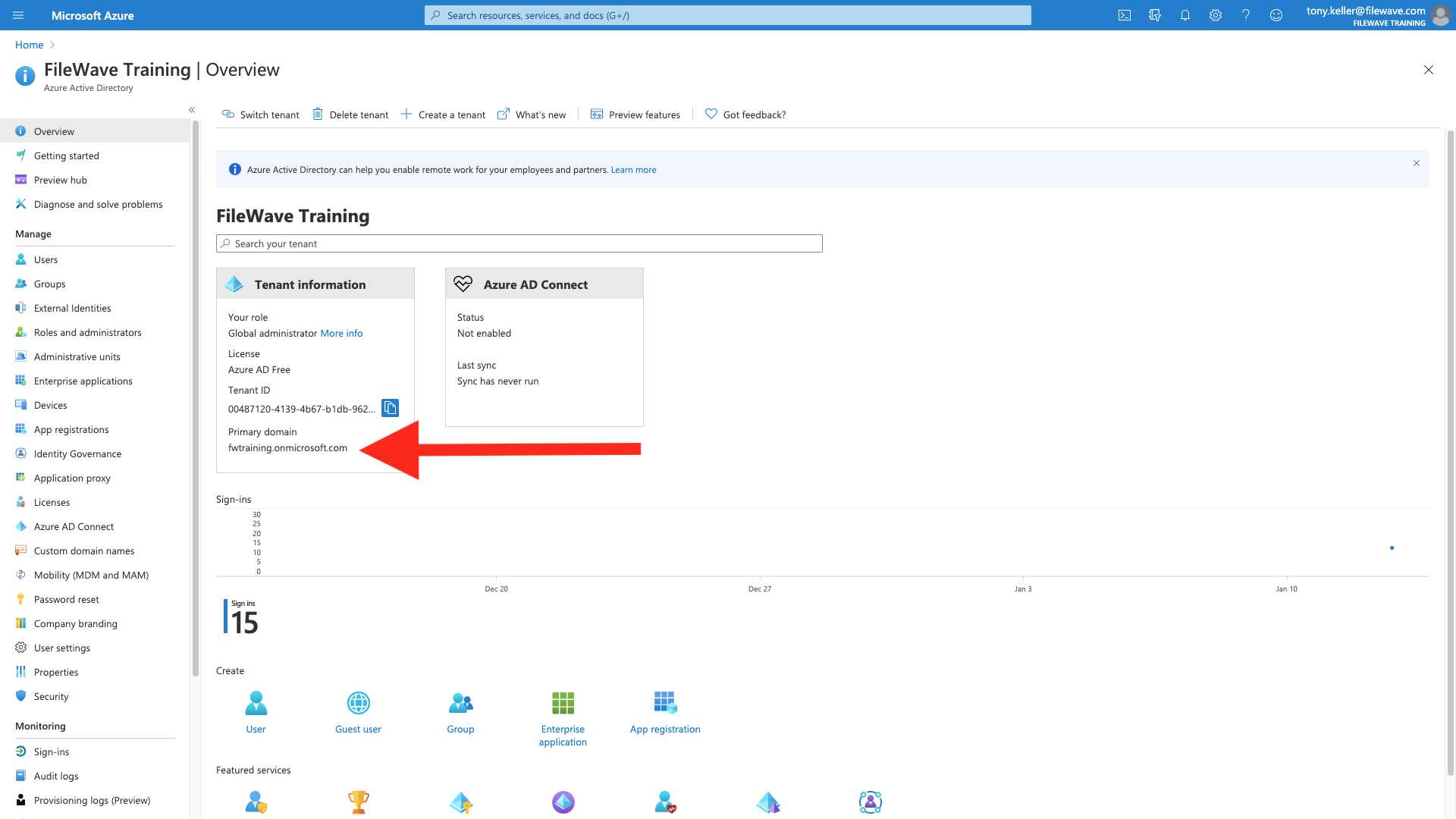The image size is (1456, 819).
Task: Click the Home breadcrumb link
Action: pos(29,45)
